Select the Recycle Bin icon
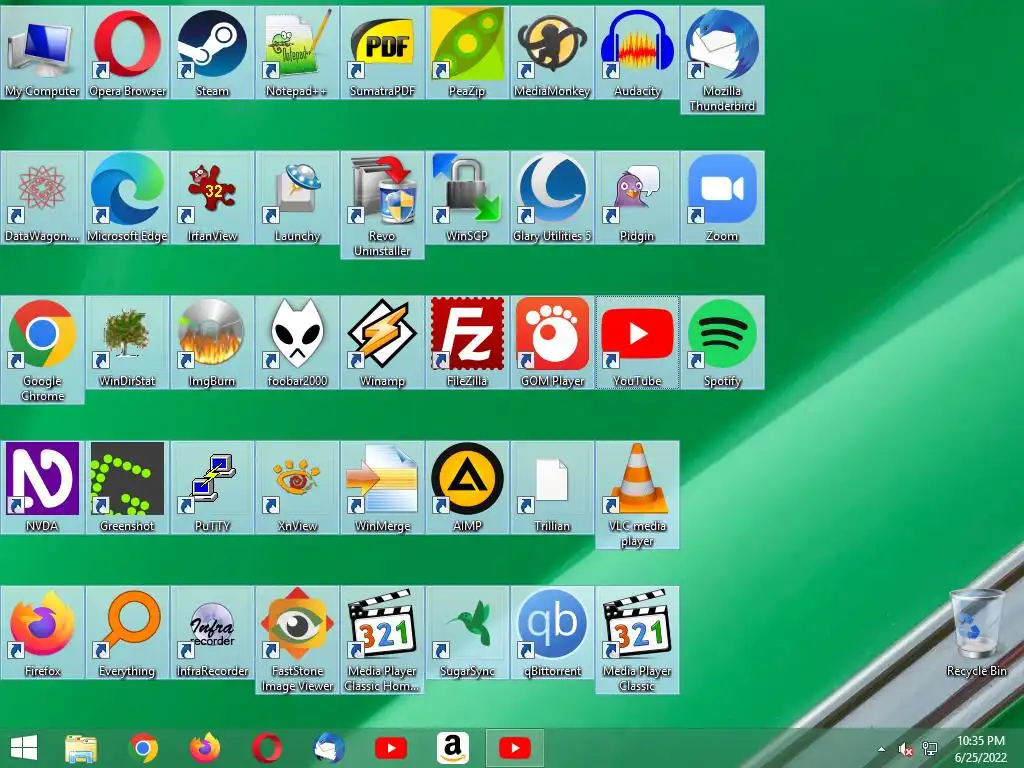The height and width of the screenshot is (768, 1024). (x=976, y=632)
